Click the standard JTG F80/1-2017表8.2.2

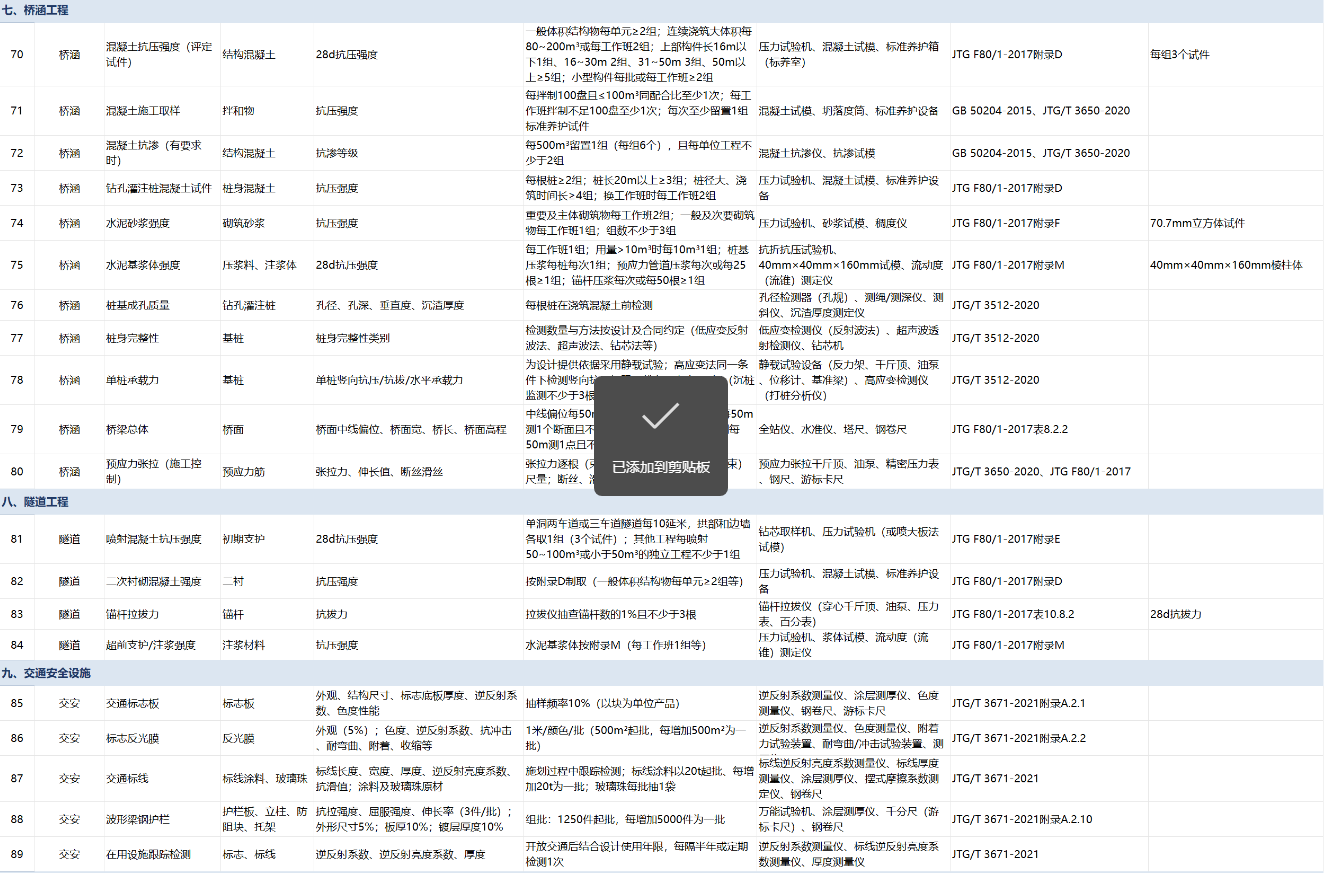1010,429
